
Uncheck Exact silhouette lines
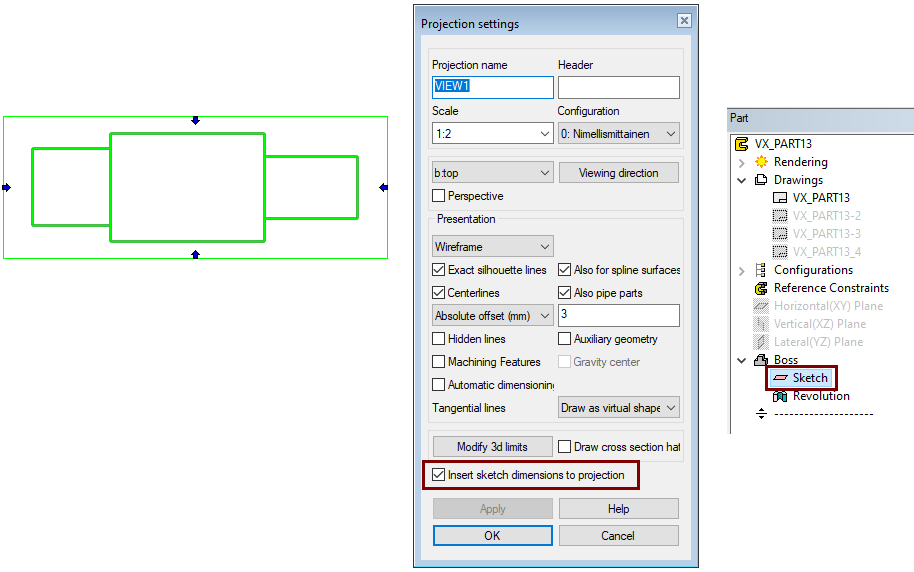coord(438,270)
